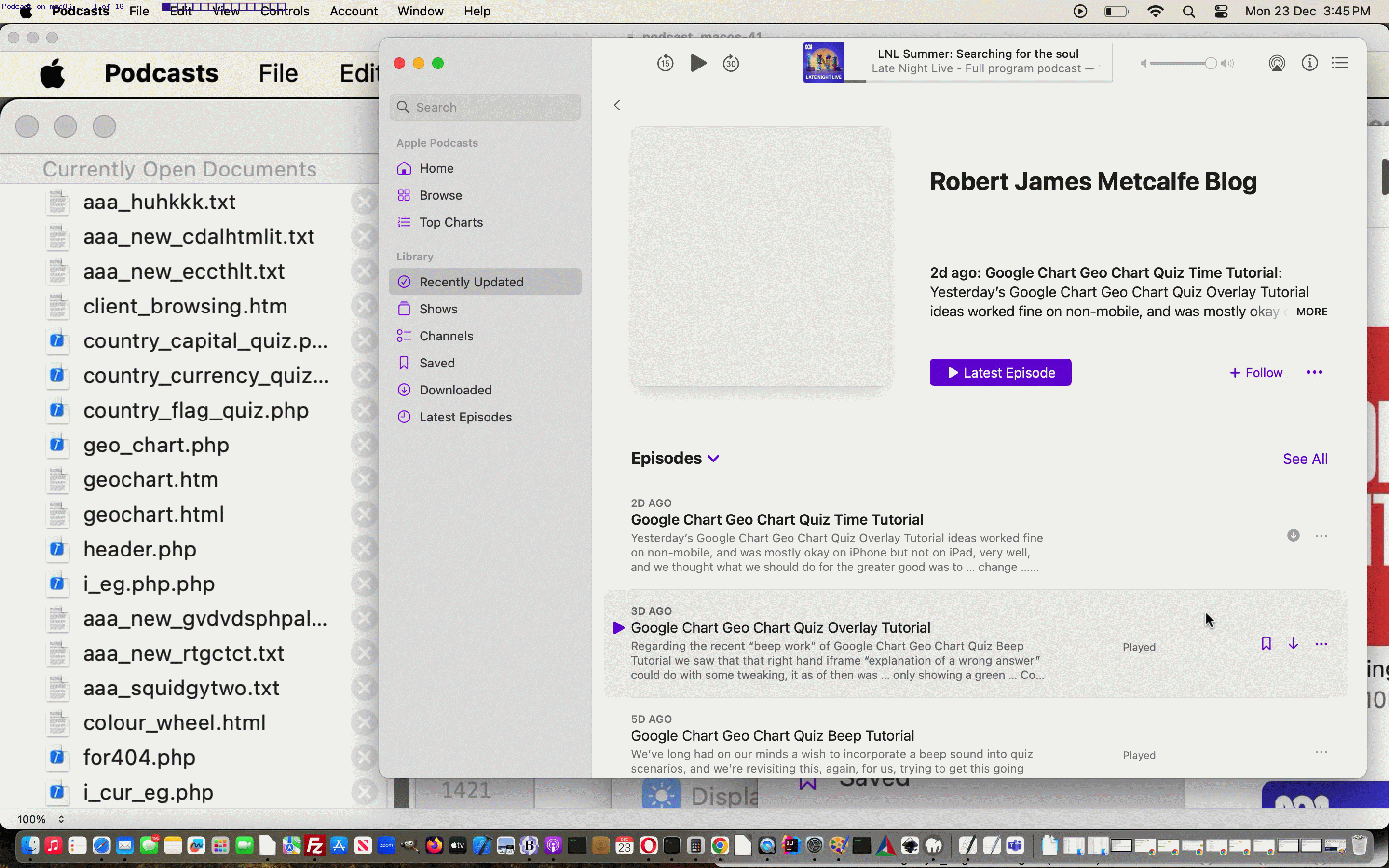Open options for Quiz Overlay Tutorial episode

1321,644
